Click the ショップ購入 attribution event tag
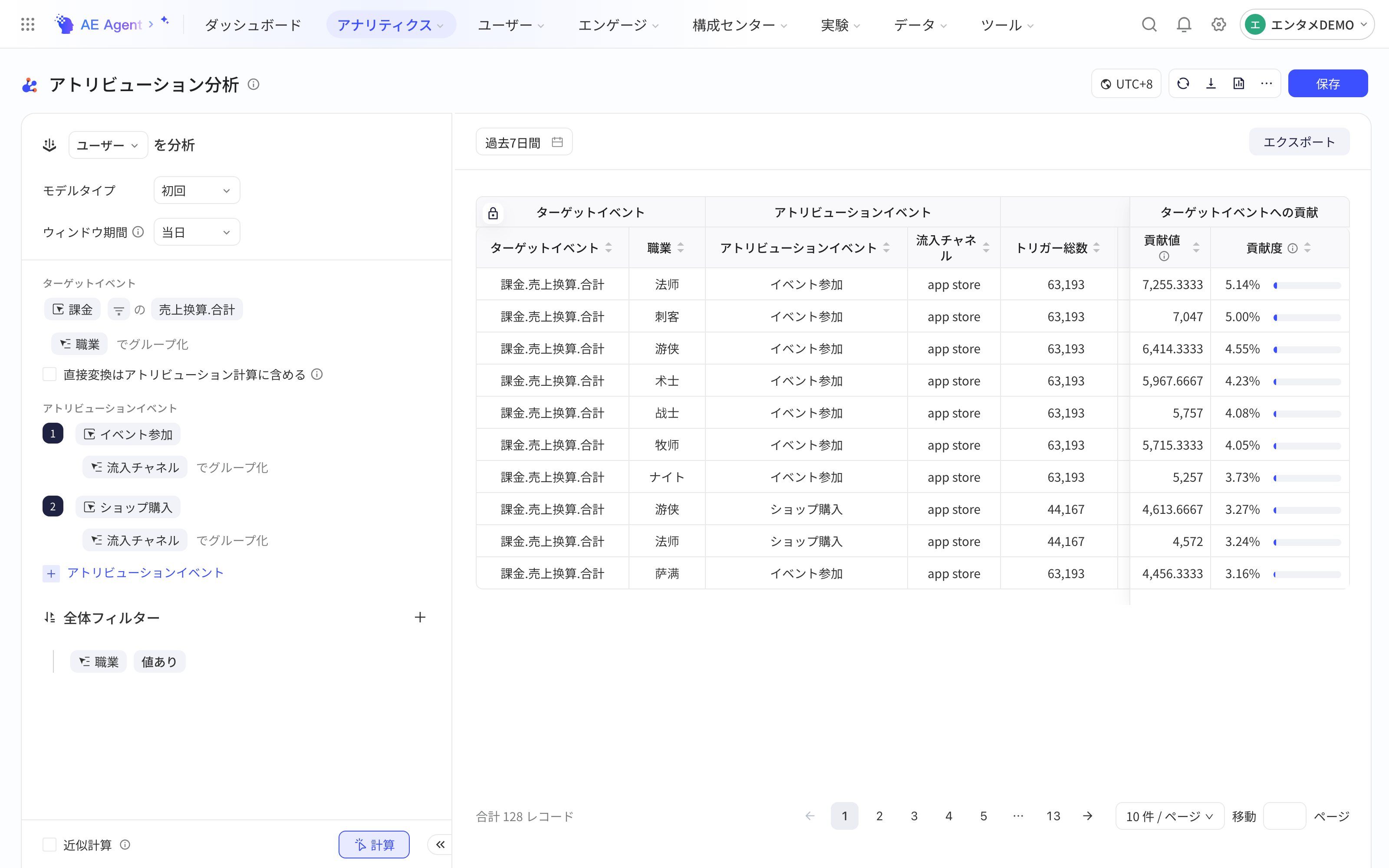This screenshot has height=868, width=1389. 128,507
